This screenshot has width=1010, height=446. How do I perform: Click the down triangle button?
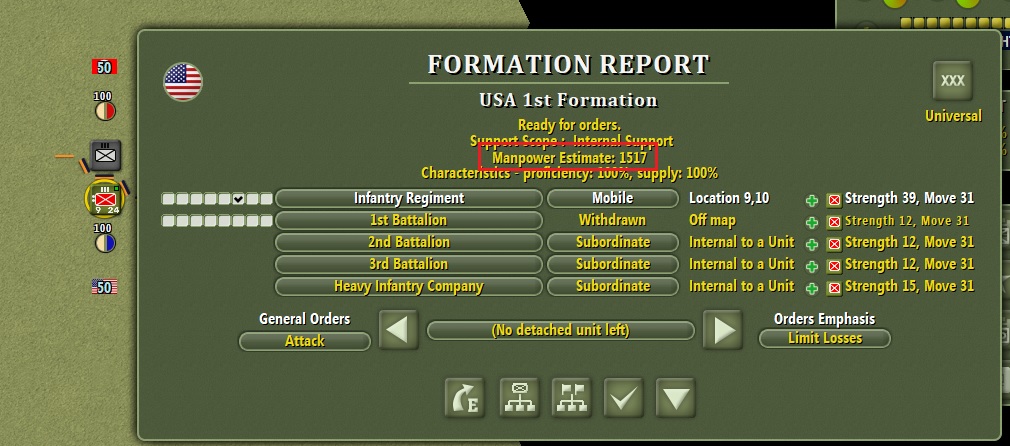coord(676,398)
